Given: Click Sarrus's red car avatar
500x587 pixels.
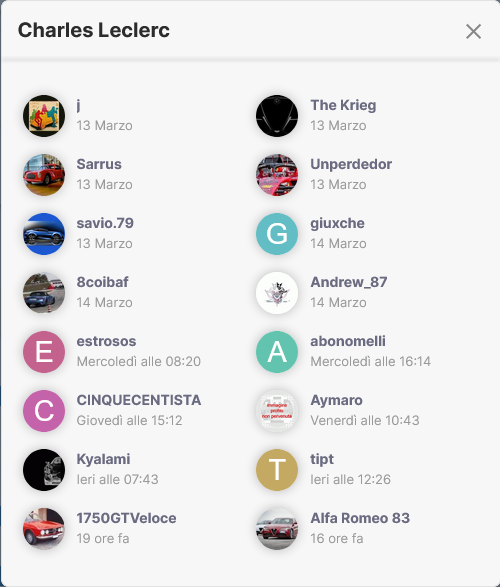Looking at the screenshot, I should coord(44,175).
